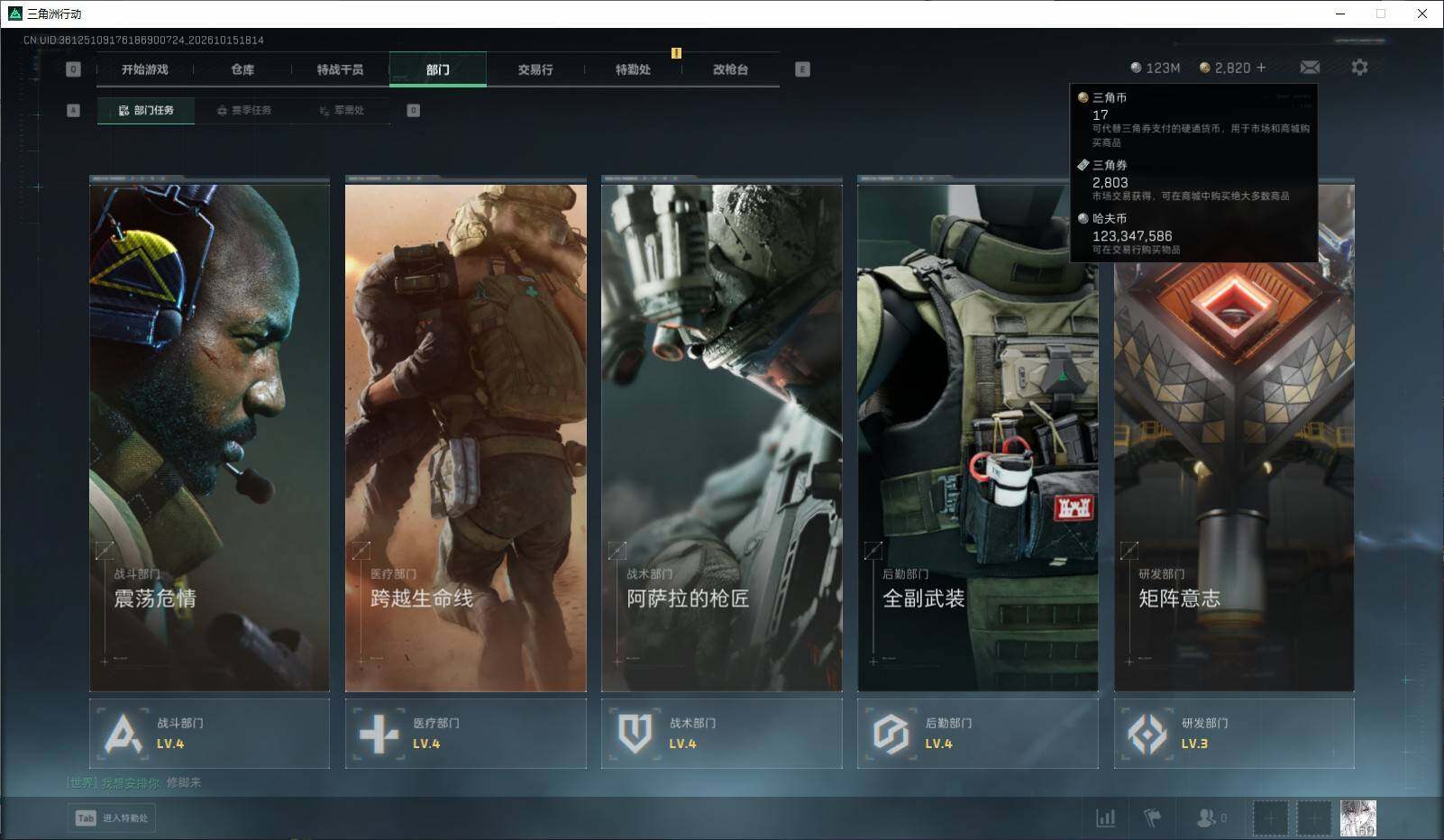Open the 阿萨拉的枪匠 mission card
The image size is (1444, 840).
point(722,434)
